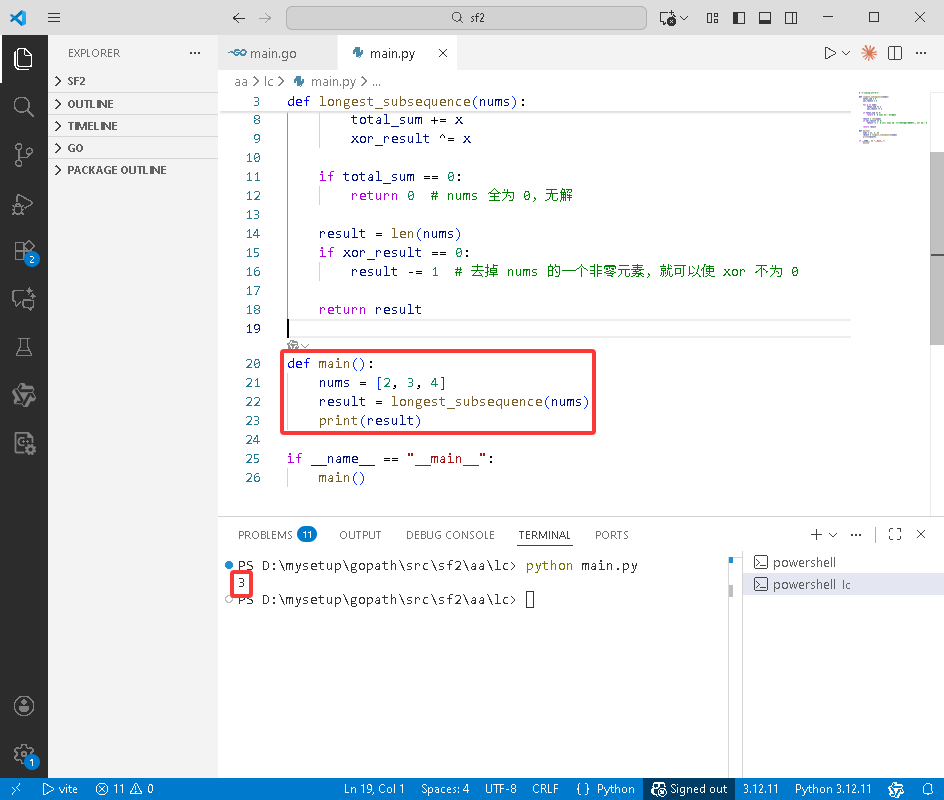Image resolution: width=944 pixels, height=800 pixels.
Task: Expand the SF2 folder section
Action: (x=132, y=81)
